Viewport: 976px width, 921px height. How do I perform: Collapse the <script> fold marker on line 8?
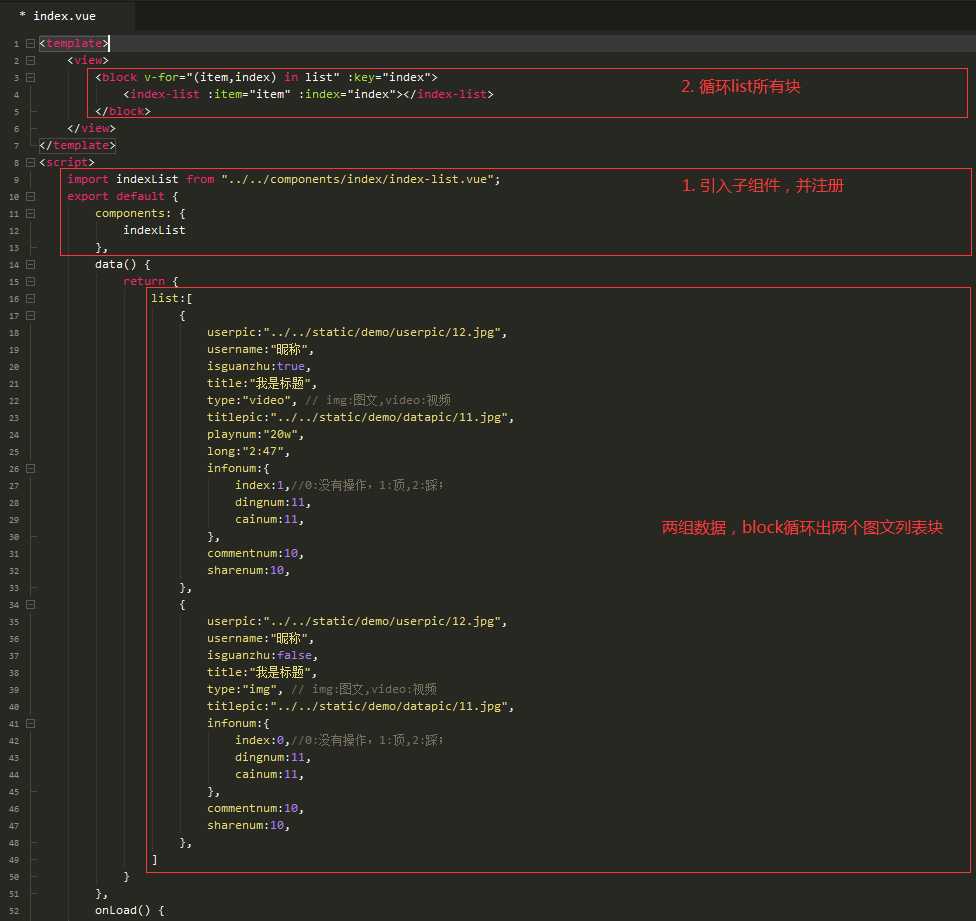coord(30,162)
